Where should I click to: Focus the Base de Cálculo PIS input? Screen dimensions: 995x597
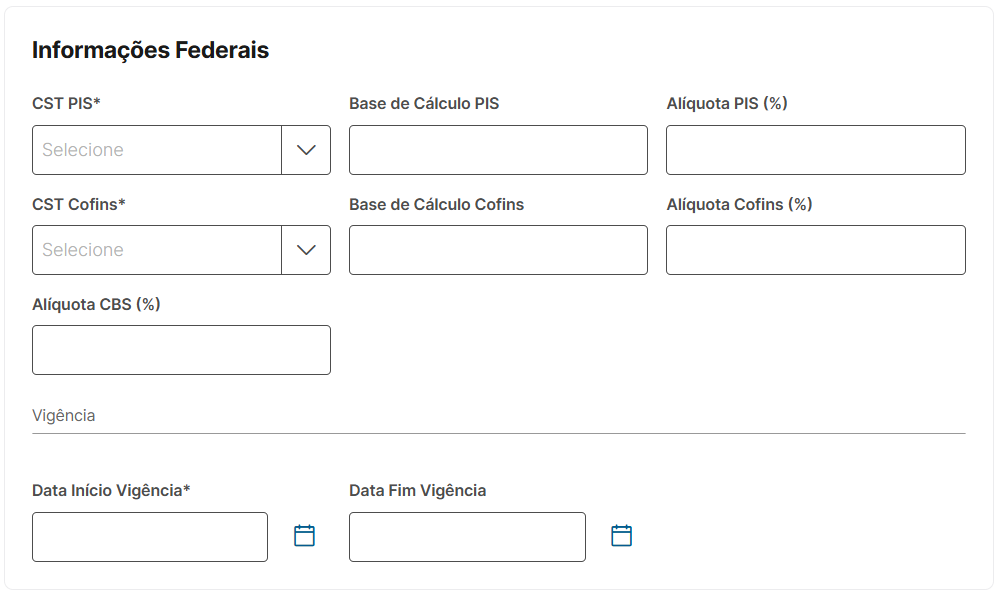498,150
